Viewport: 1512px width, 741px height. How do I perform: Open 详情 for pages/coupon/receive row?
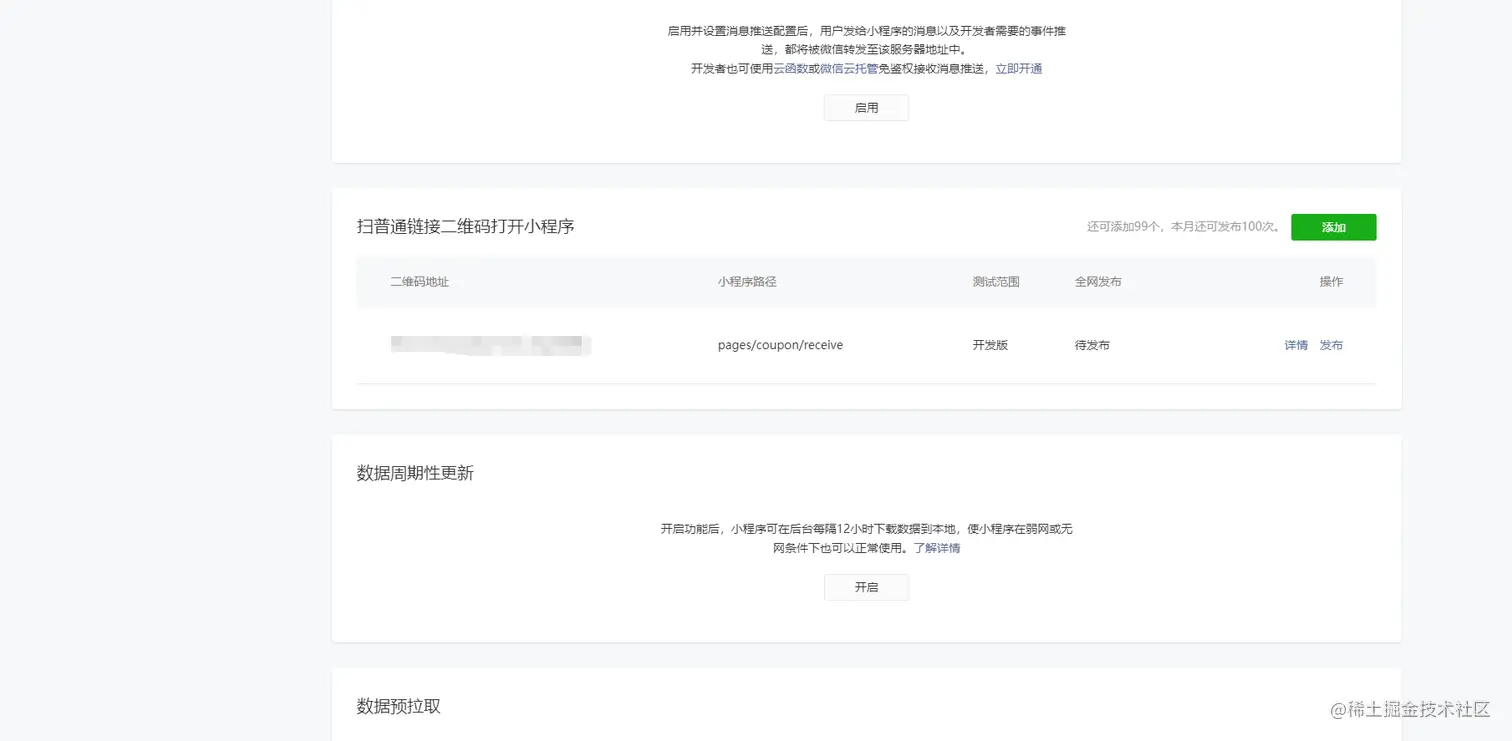(x=1296, y=345)
